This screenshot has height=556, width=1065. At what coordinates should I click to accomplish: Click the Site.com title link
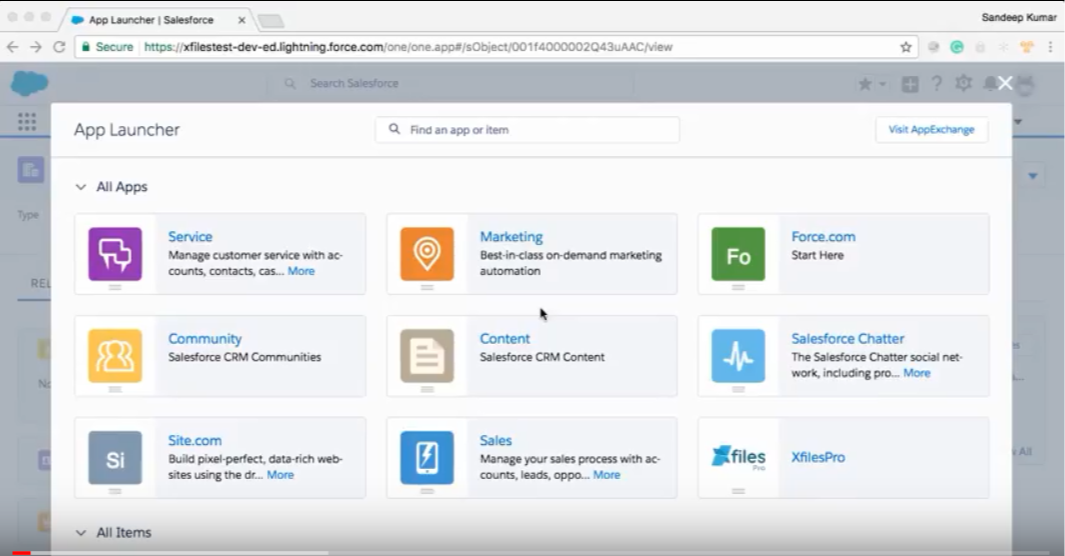pyautogui.click(x=195, y=441)
